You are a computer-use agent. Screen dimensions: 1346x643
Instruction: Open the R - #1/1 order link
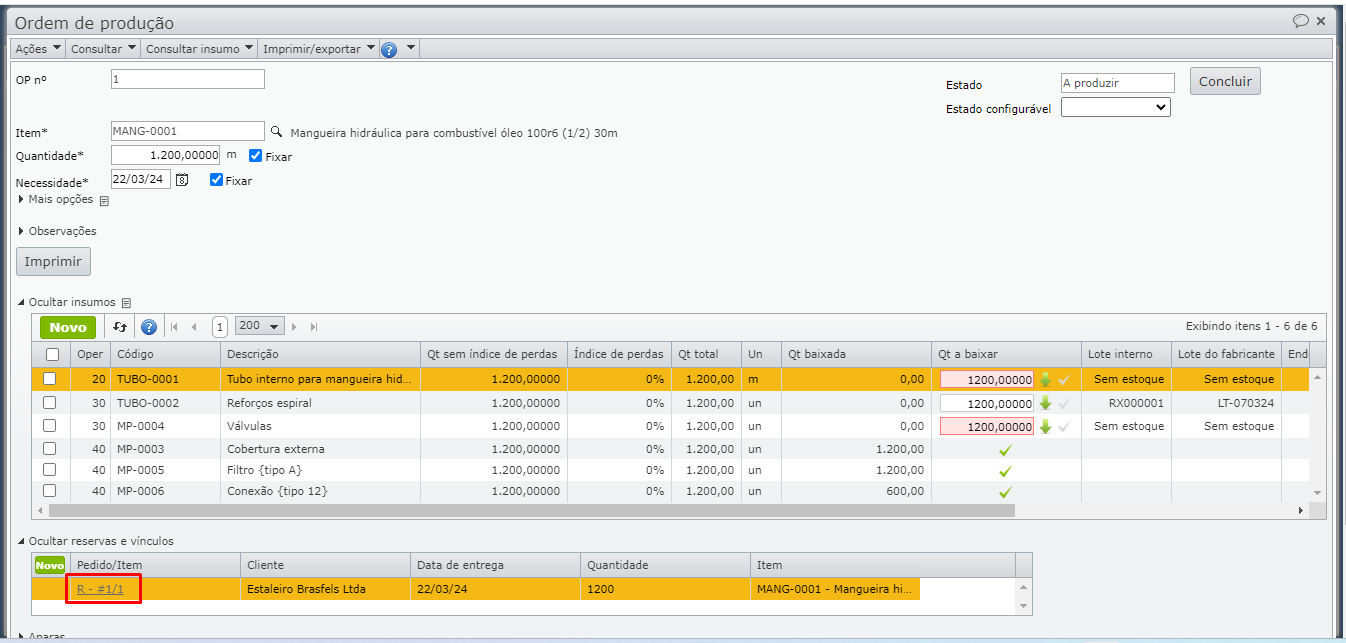(100, 589)
